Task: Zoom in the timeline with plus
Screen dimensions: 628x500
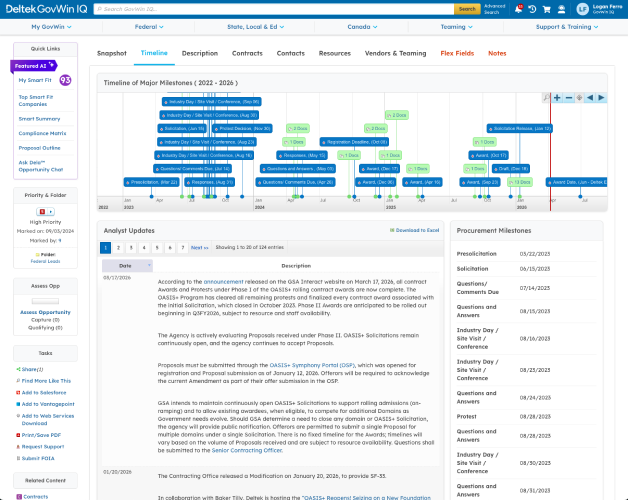Action: [x=557, y=98]
